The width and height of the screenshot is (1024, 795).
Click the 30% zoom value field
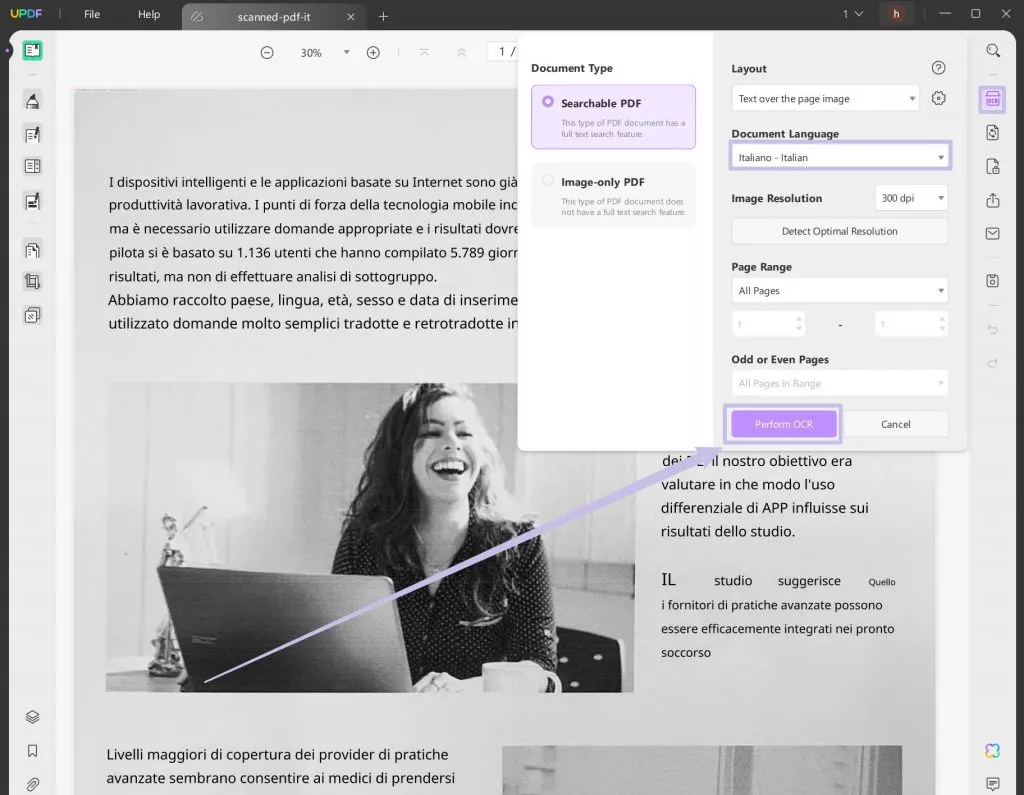311,53
